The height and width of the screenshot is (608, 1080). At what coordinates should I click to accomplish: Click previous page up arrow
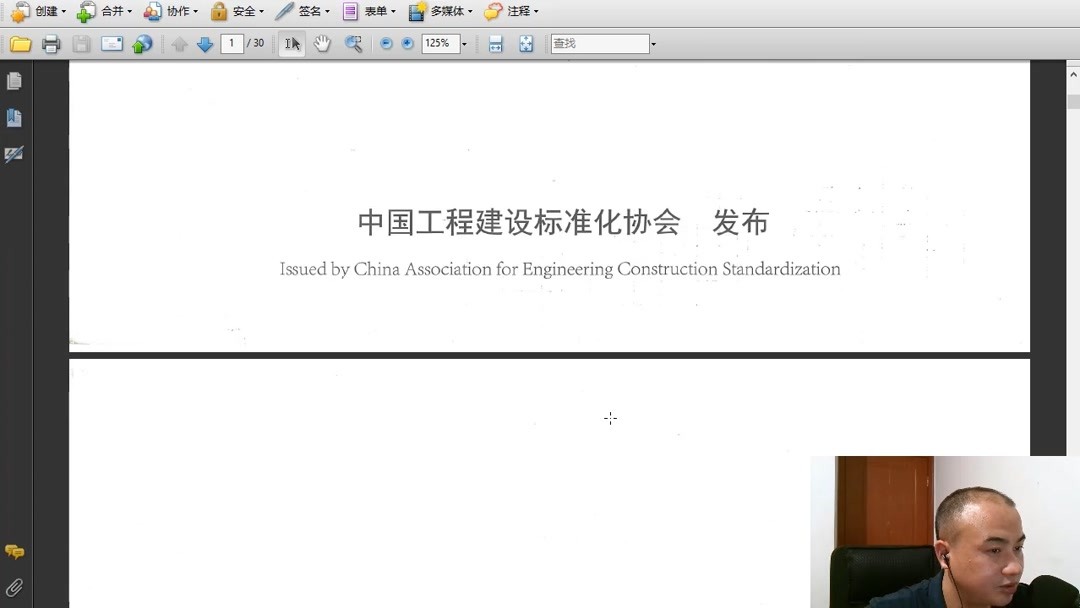pyautogui.click(x=180, y=43)
